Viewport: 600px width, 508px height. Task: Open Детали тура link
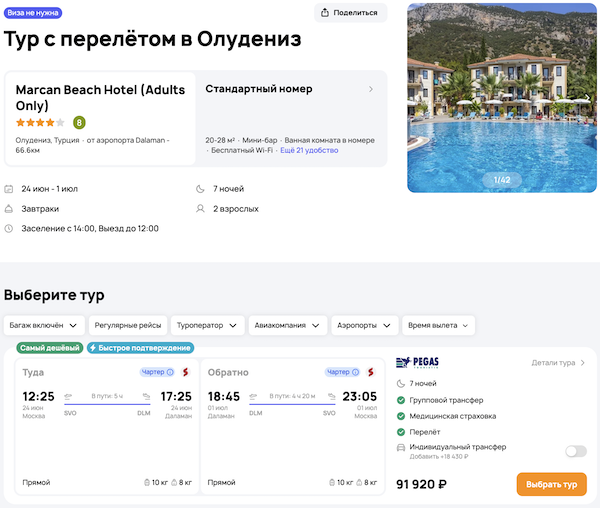559,363
